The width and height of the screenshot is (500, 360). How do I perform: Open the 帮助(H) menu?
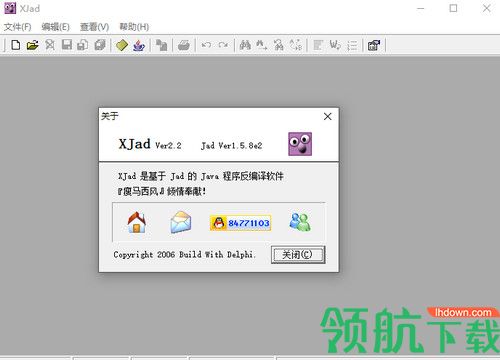(x=134, y=27)
